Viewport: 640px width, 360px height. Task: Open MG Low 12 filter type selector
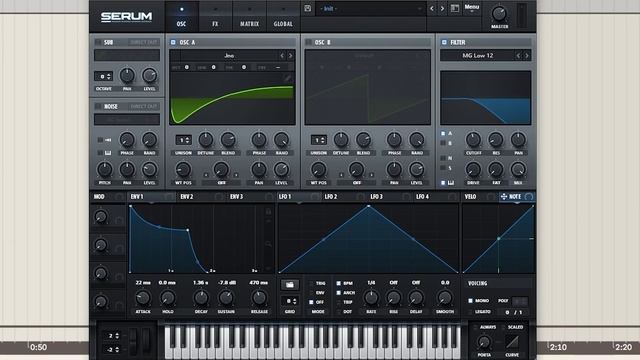[x=477, y=56]
